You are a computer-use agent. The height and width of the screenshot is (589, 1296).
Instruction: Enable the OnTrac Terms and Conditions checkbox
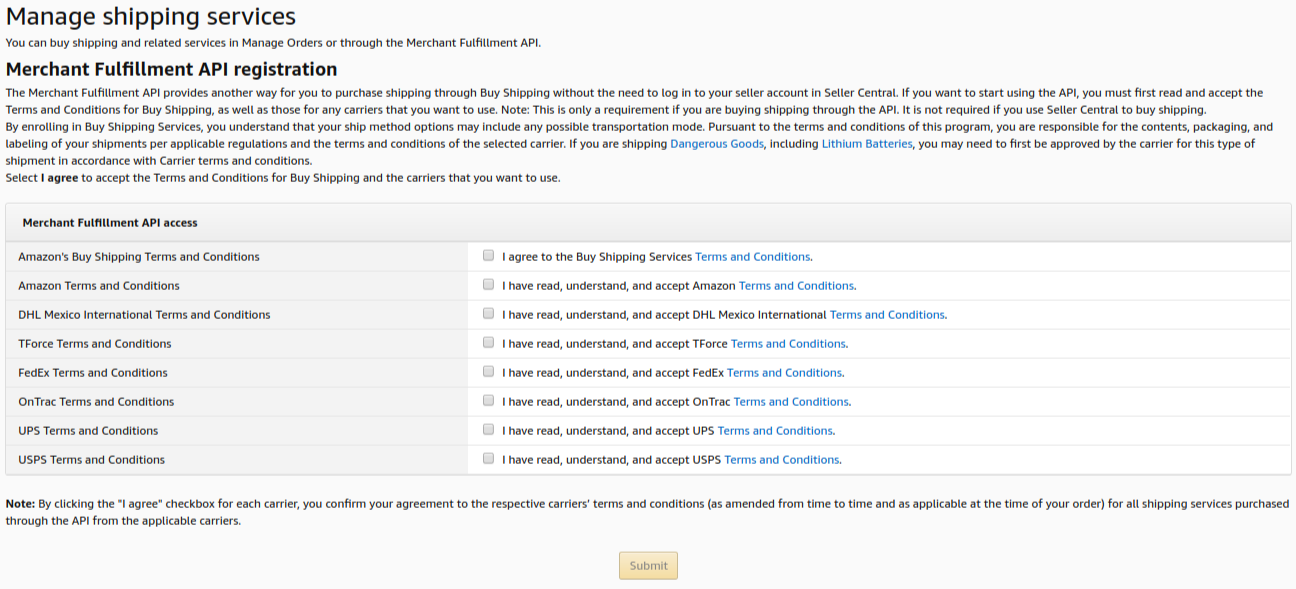488,401
